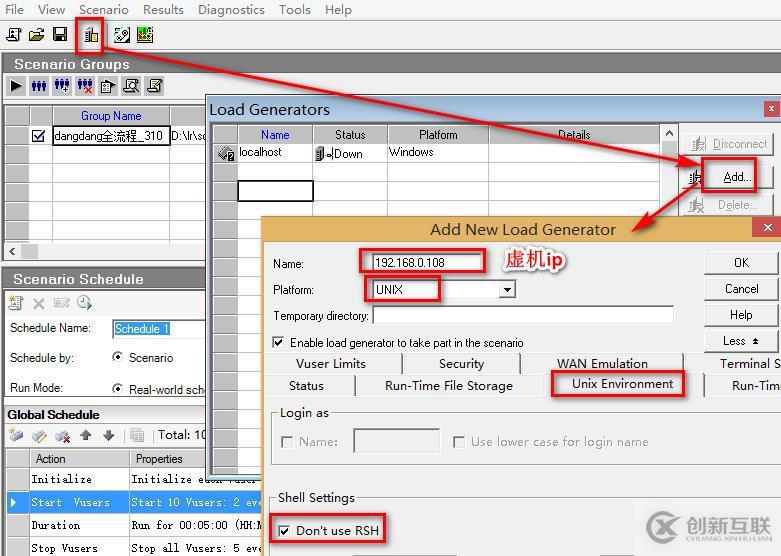This screenshot has width=781, height=556.
Task: Switch to the Unix Environment tab
Action: 622,384
